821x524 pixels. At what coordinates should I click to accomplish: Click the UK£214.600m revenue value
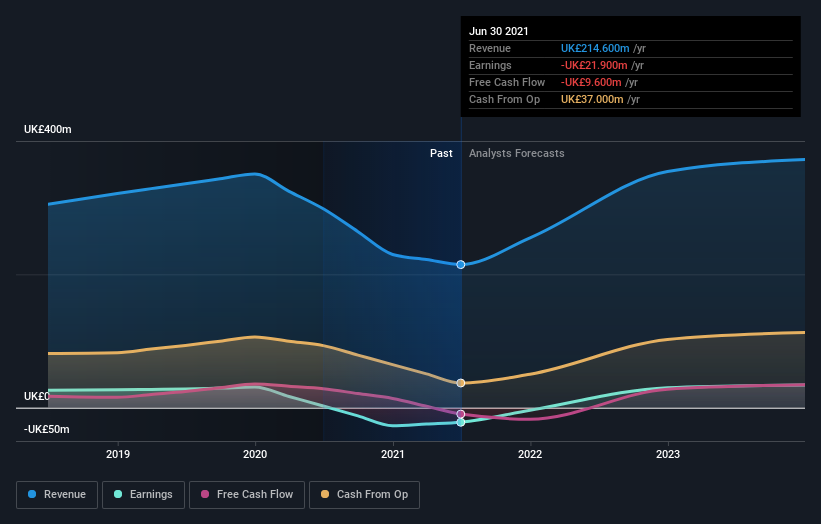[x=595, y=48]
